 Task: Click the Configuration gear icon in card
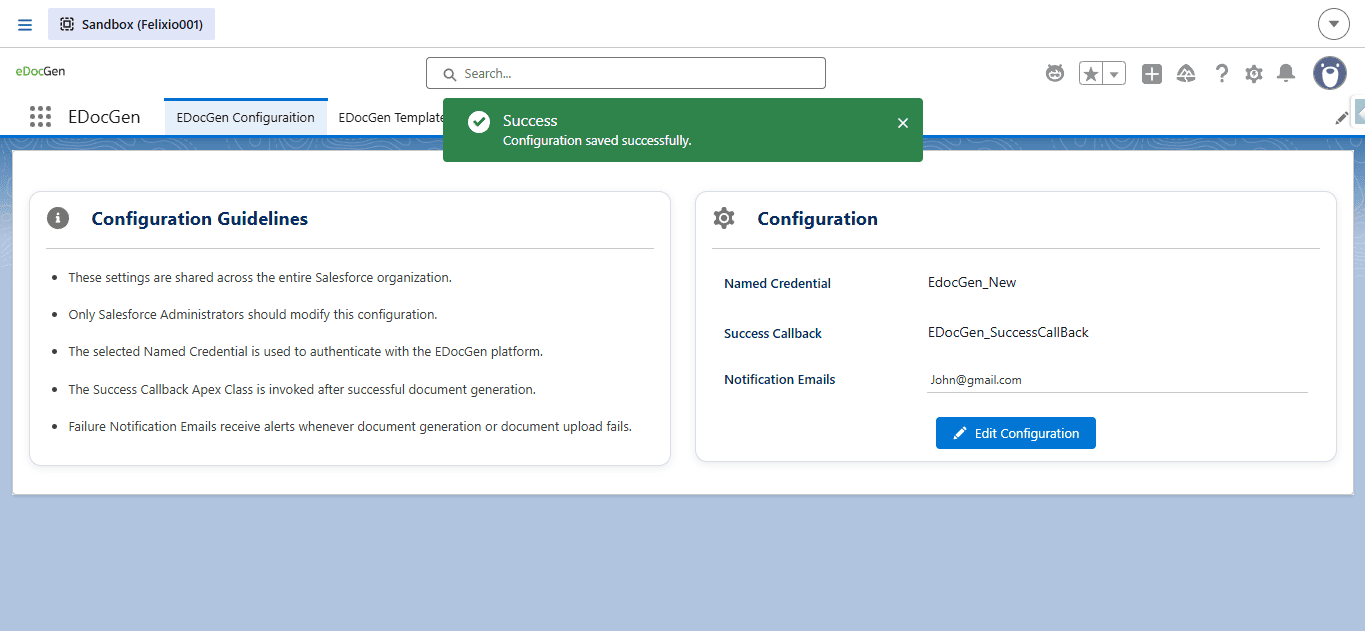pyautogui.click(x=724, y=218)
